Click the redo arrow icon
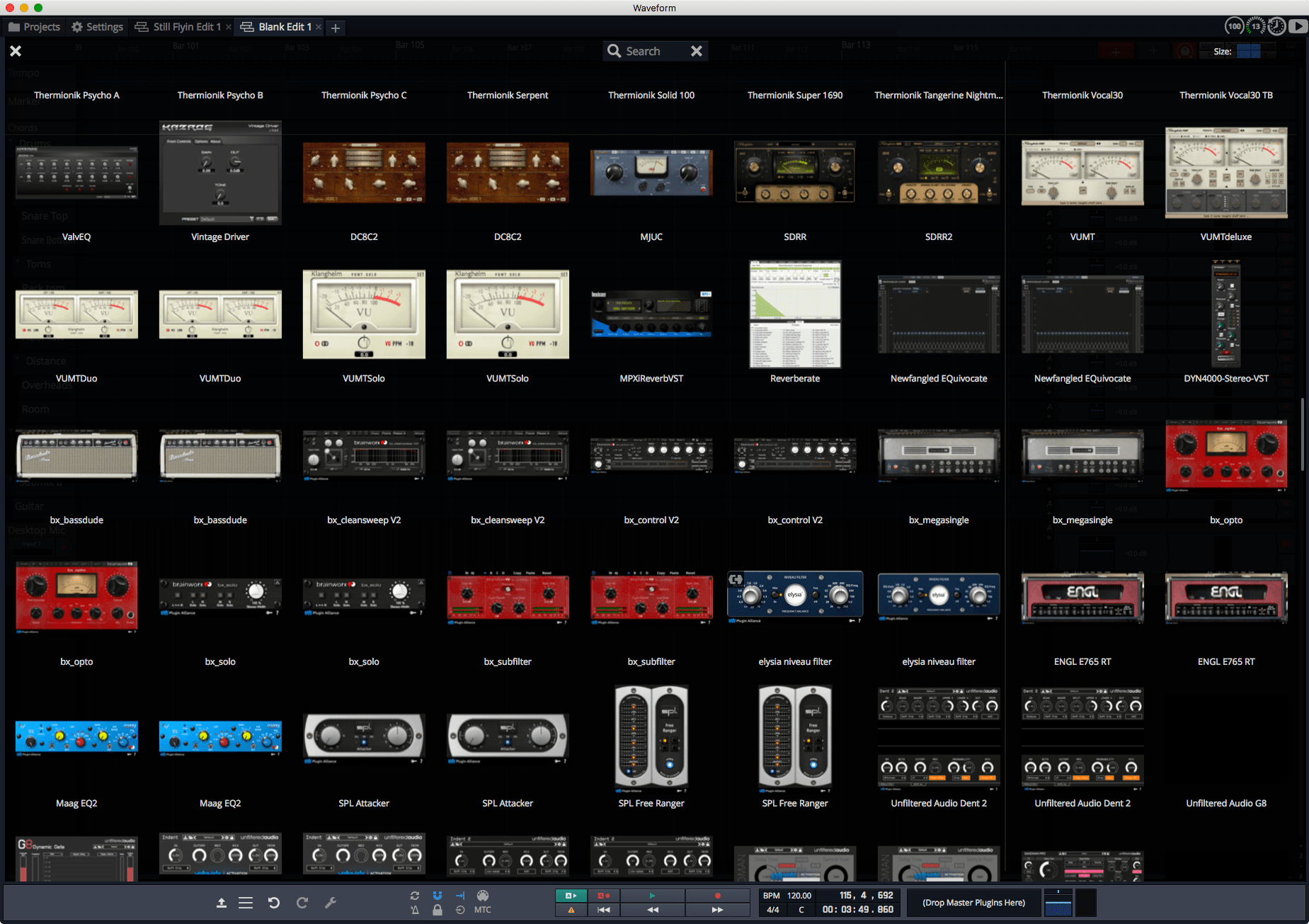The height and width of the screenshot is (924, 1309). point(303,903)
